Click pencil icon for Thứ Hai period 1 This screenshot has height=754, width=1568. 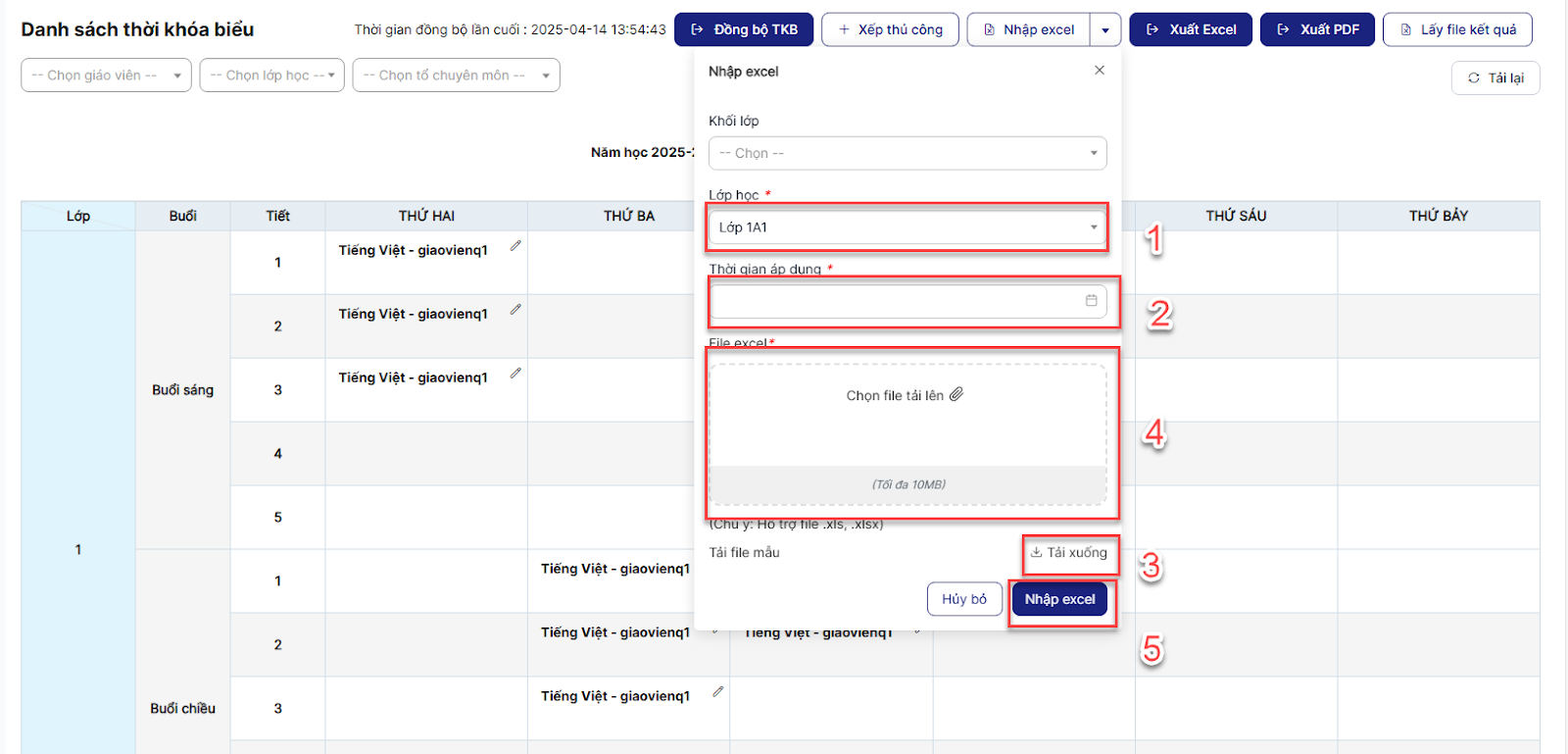coord(515,246)
